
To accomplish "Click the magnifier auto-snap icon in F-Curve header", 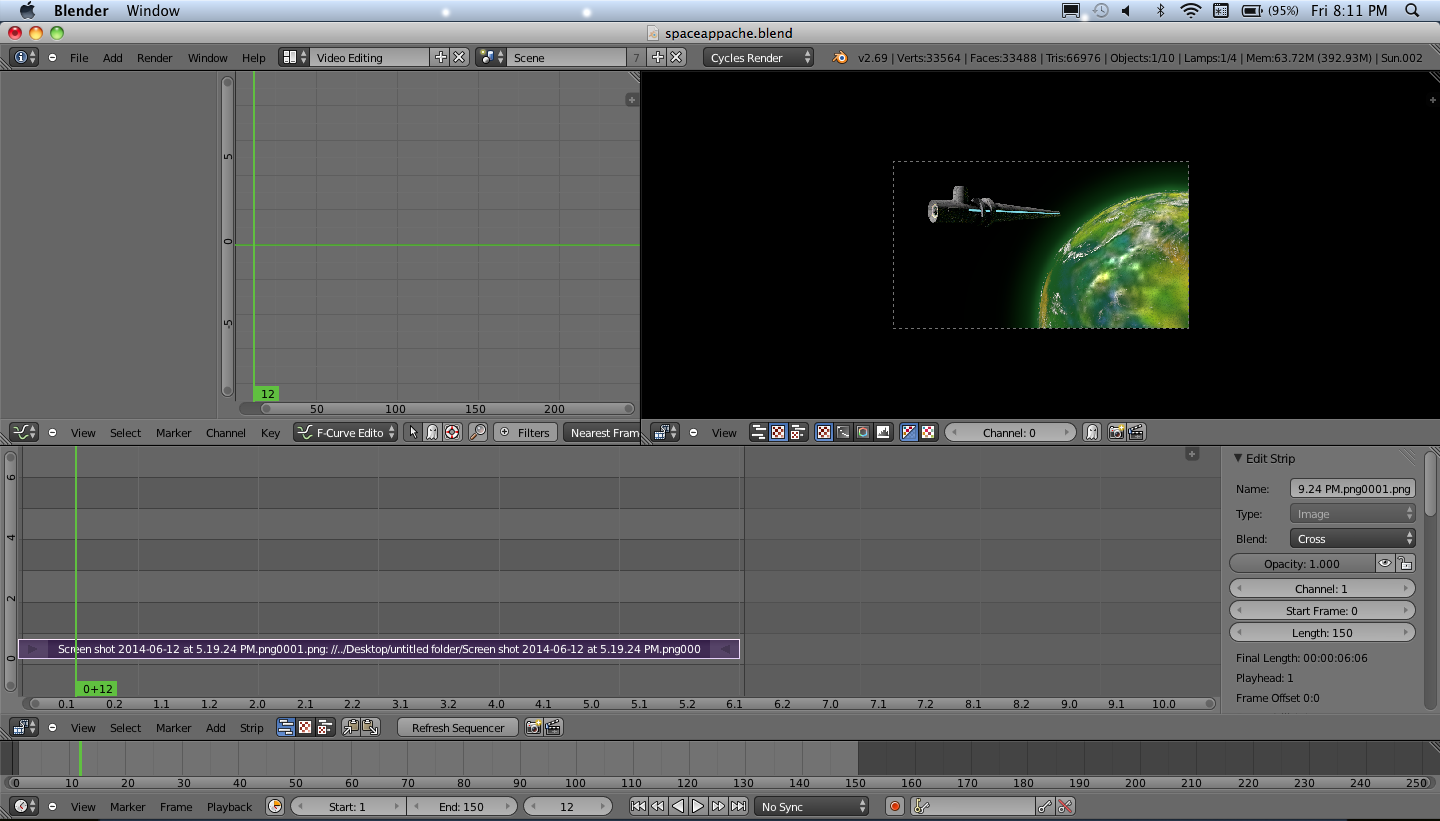I will coord(478,433).
